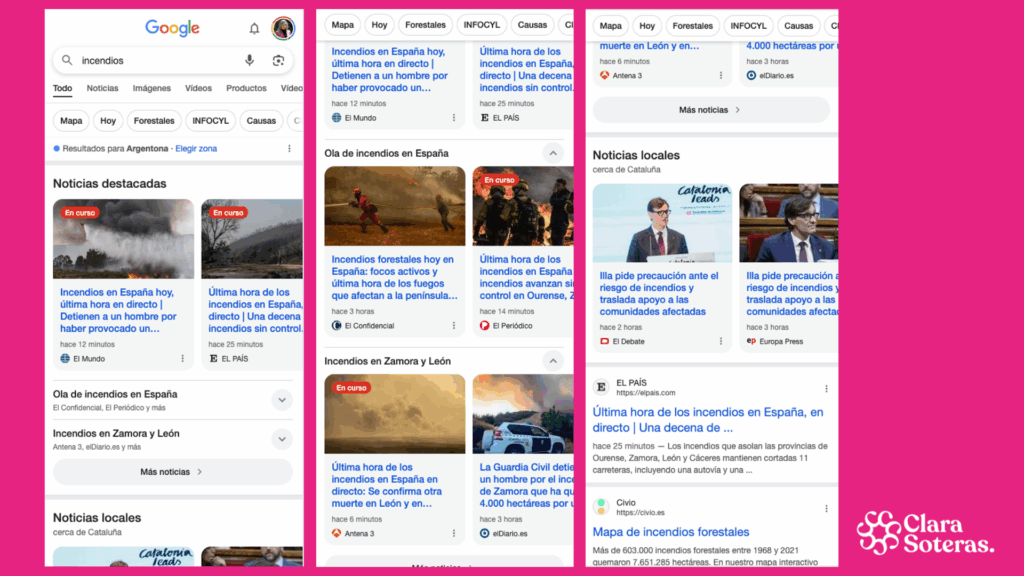Open three-dot menu on El Confidencial card
Viewport: 1024px width, 576px height.
454,325
